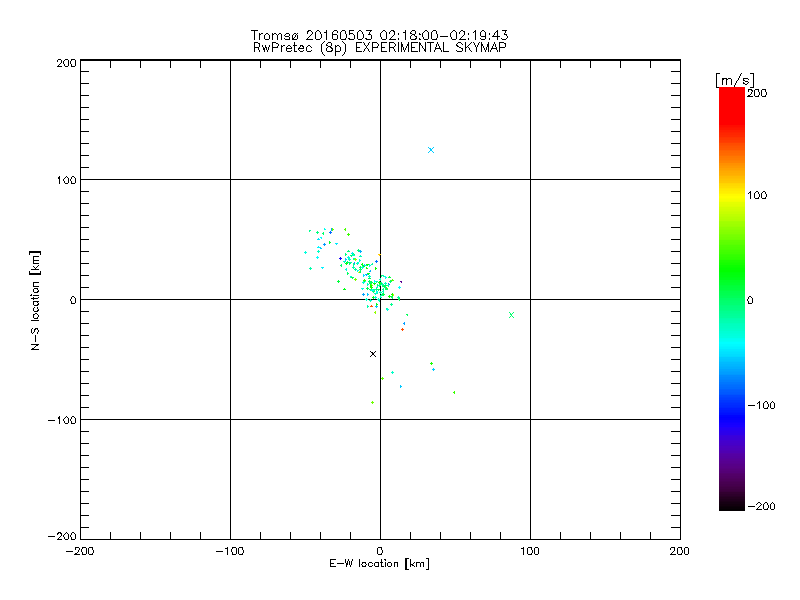Click the black region of the colorbar
This screenshot has height=600, width=800.
click(732, 503)
